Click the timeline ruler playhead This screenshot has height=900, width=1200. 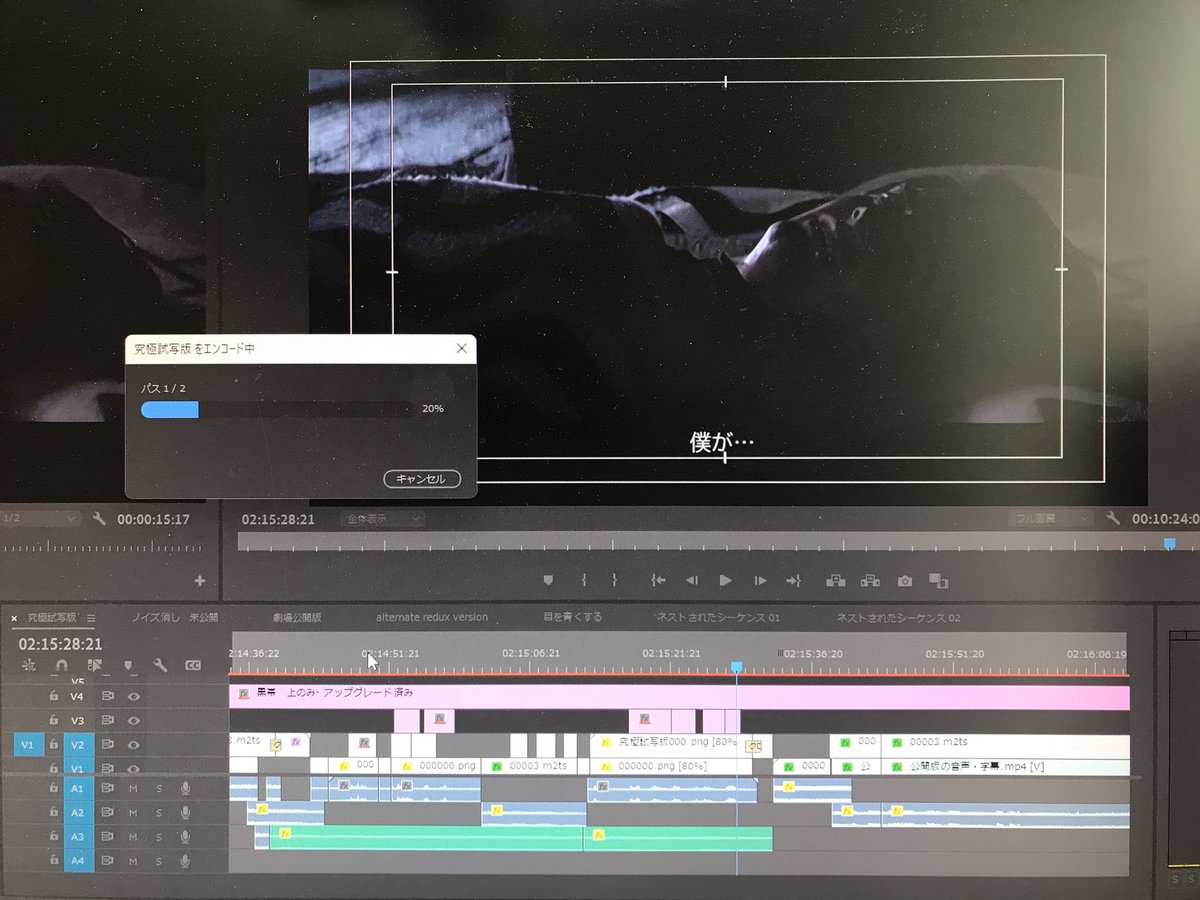tap(737, 666)
